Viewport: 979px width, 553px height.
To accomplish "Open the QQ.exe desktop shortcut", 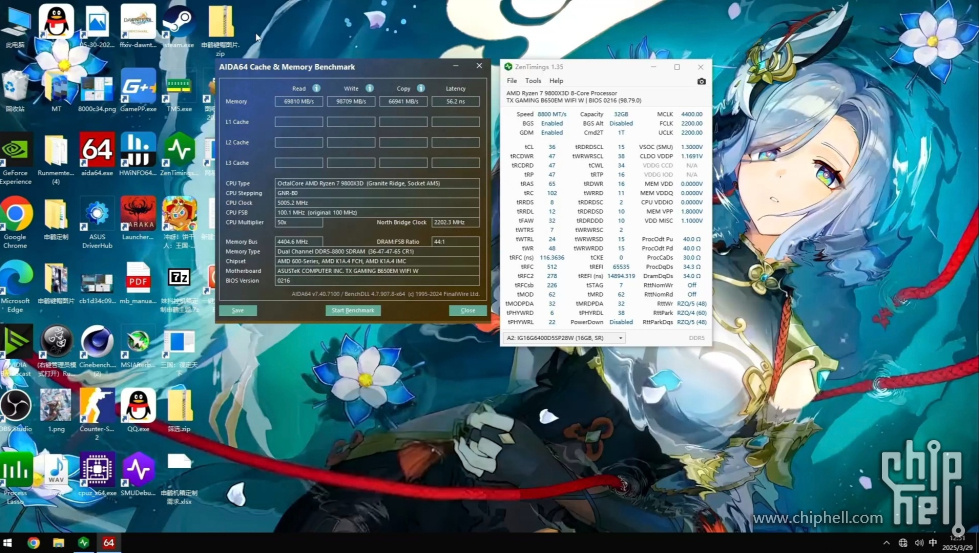I will pos(138,409).
